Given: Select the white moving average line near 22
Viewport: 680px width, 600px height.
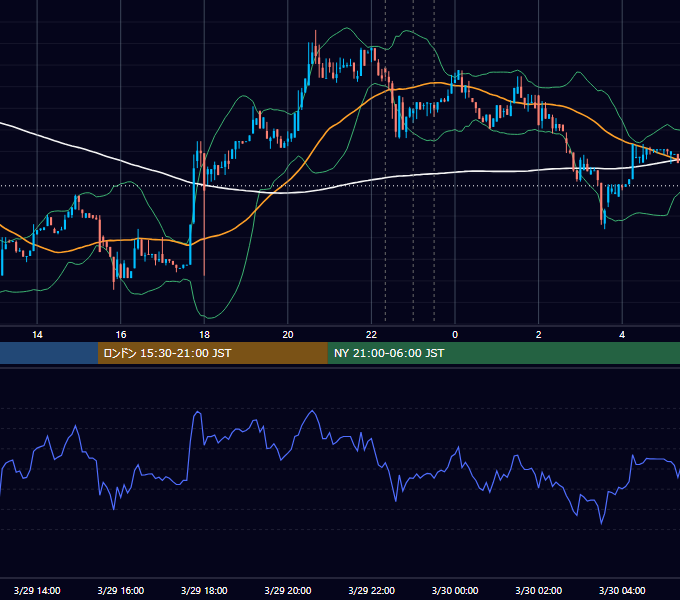Looking at the screenshot, I should tap(371, 179).
